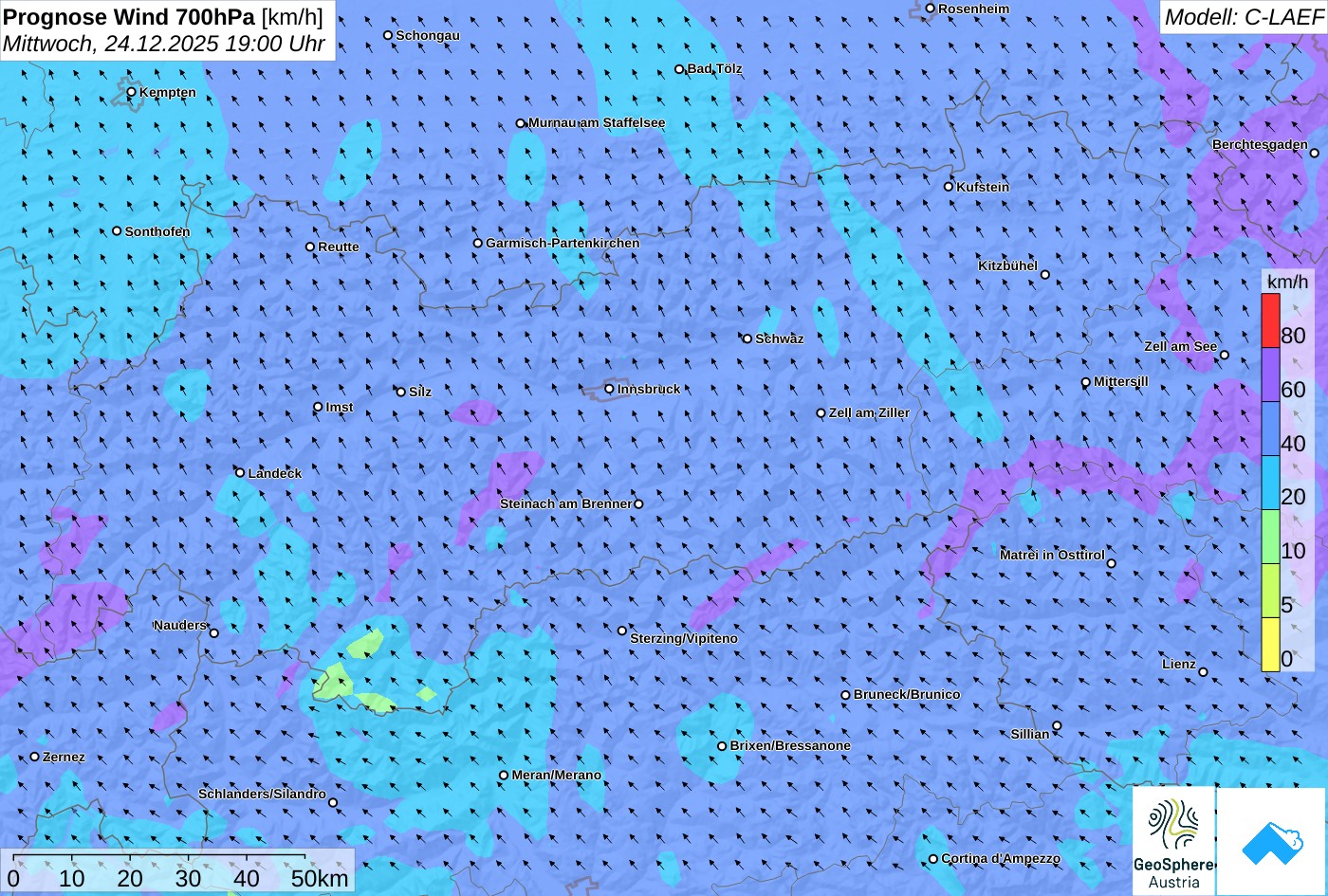
Task: Click the 'Matrei in Osttirol' label
Action: tap(1052, 555)
